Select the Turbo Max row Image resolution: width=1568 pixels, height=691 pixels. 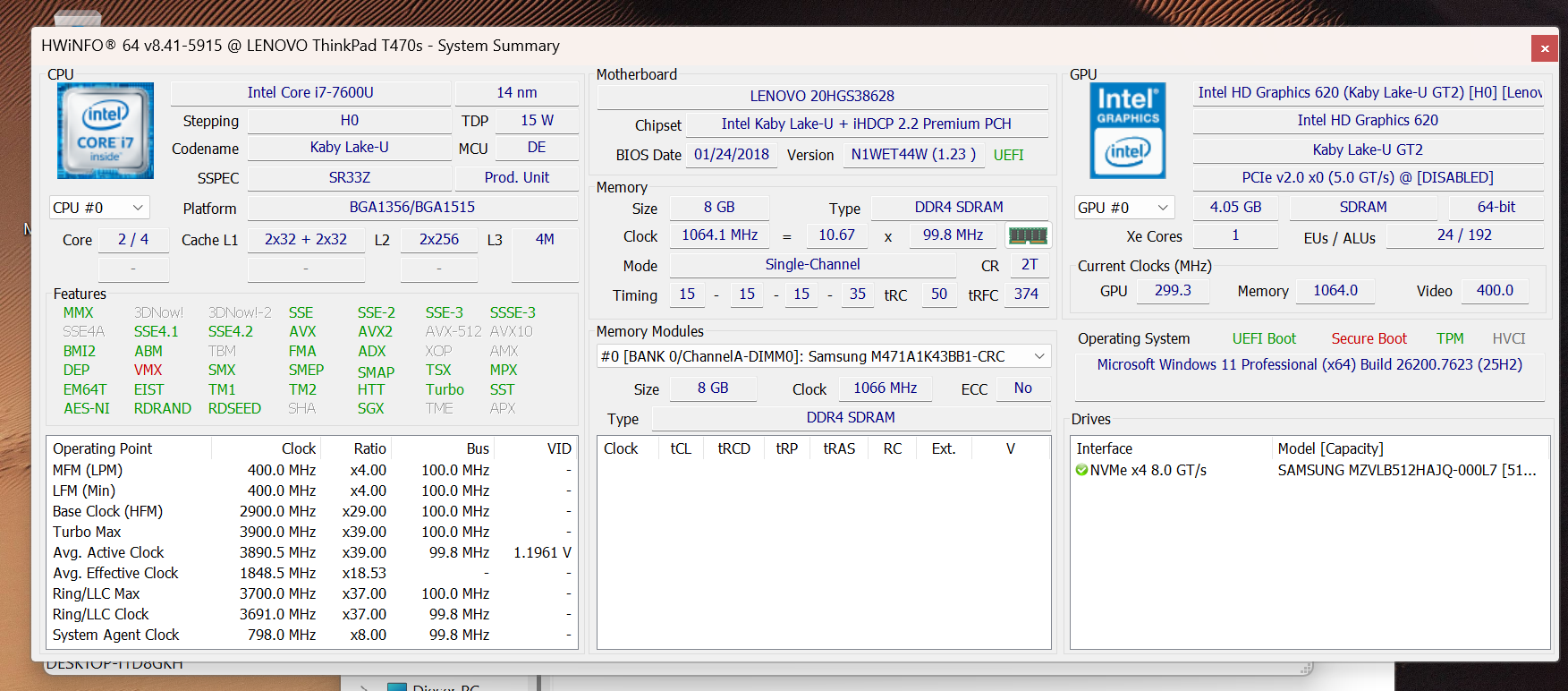(x=311, y=533)
